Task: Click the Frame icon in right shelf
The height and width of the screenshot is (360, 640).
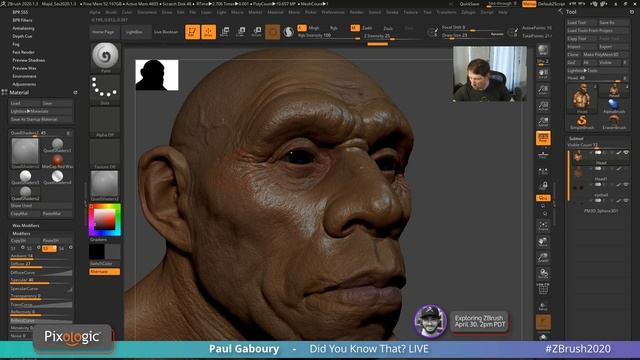Action: pos(543,226)
